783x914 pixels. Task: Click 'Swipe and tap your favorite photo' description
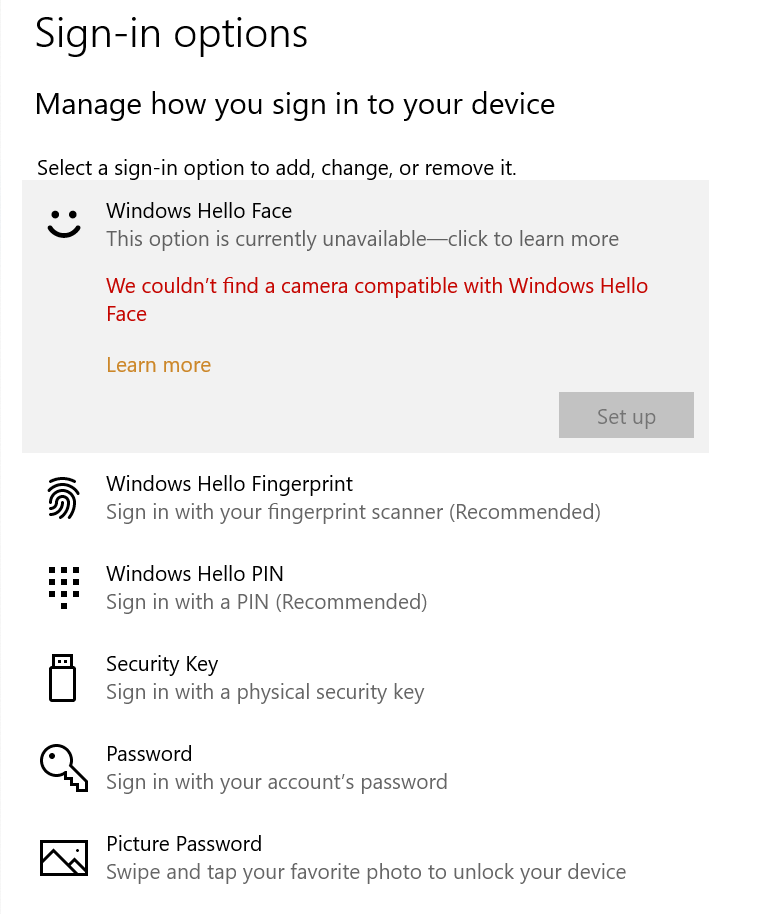pos(366,872)
